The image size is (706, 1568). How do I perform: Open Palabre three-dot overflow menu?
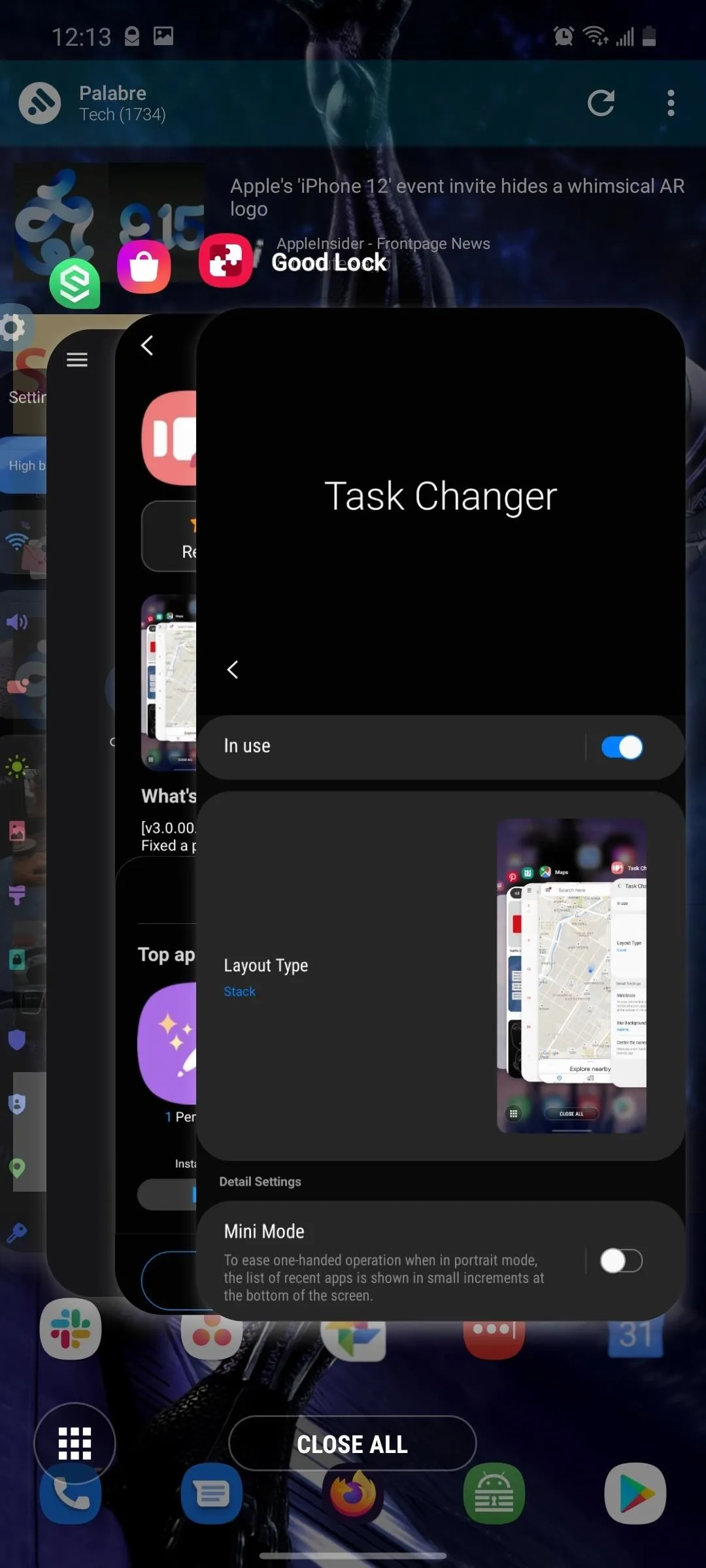point(671,103)
